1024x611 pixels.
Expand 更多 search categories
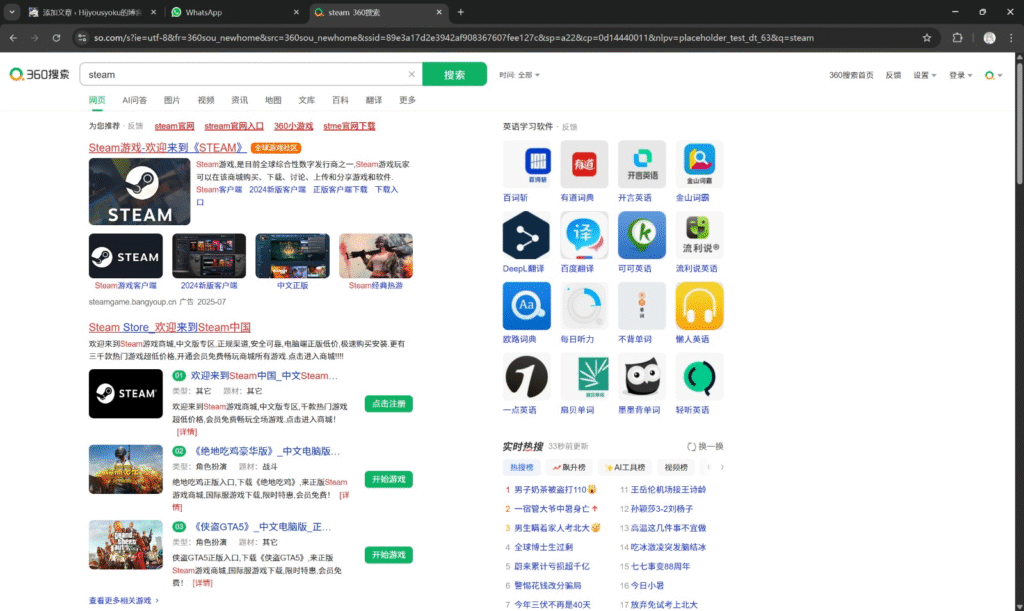tap(408, 100)
